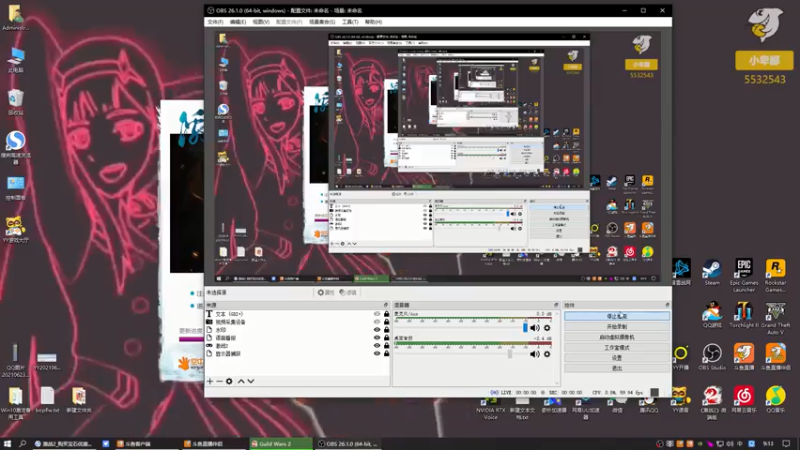Viewport: 800px width, 450px height.
Task: Open the Steam desktop shortcut
Action: pos(712,272)
